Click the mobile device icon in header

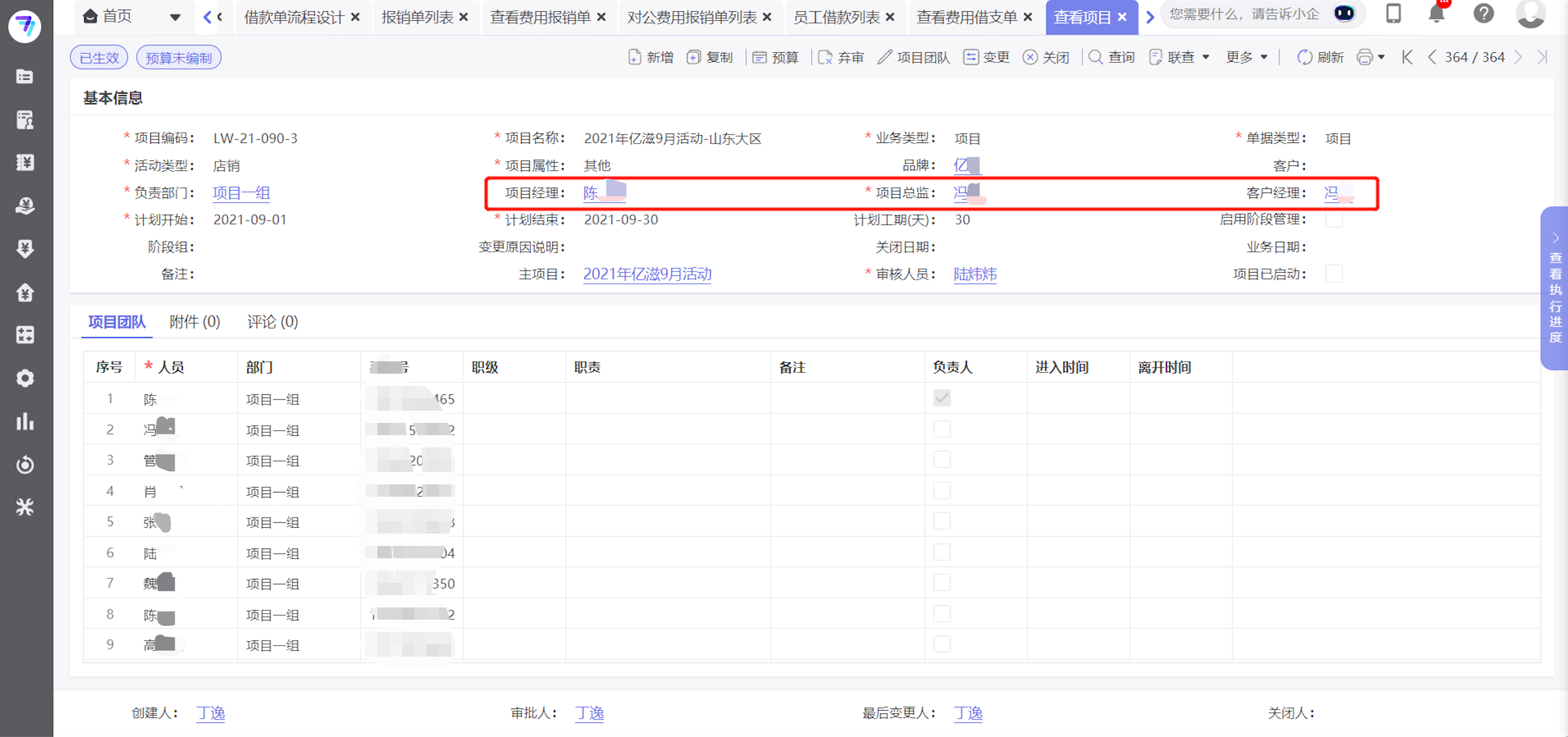pyautogui.click(x=1393, y=13)
